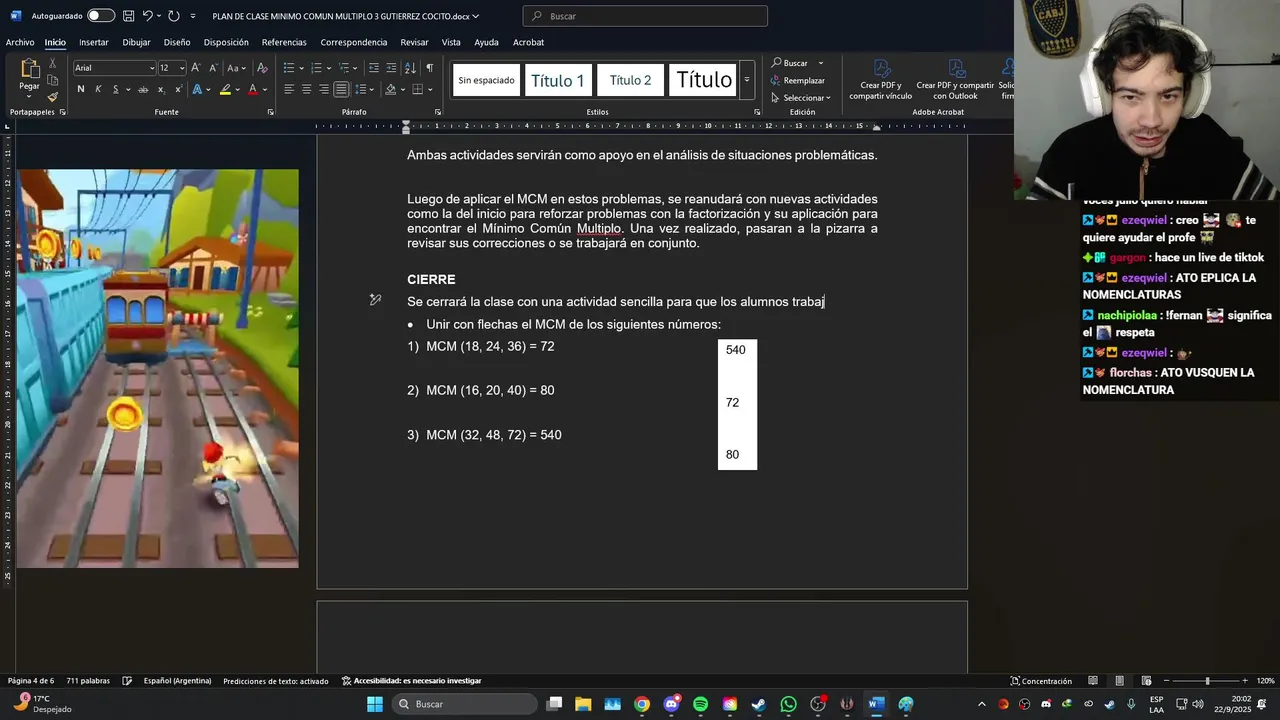Click the Español (Argentina) language indicator
The image size is (1280, 720).
[177, 681]
